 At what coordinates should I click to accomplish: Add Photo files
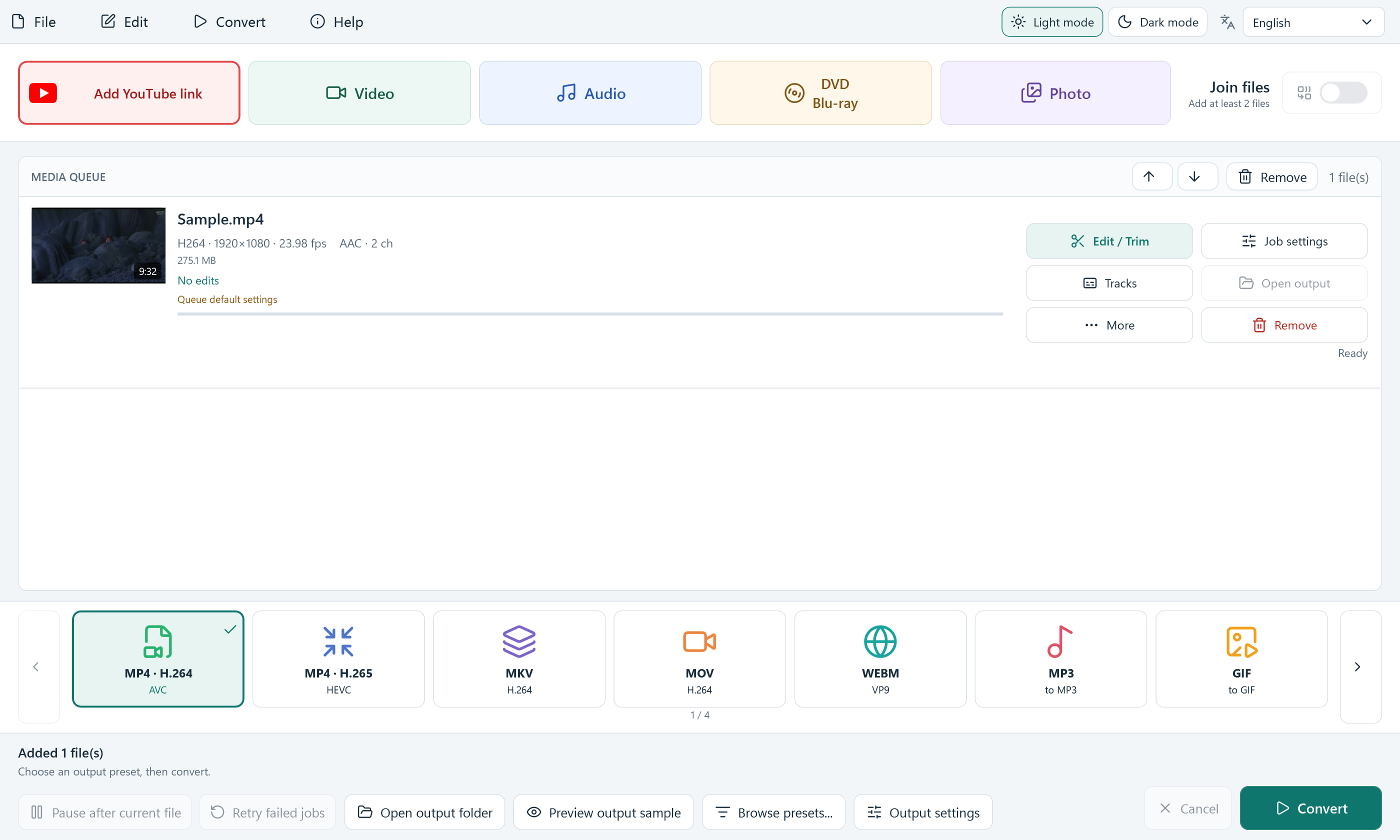1055,93
